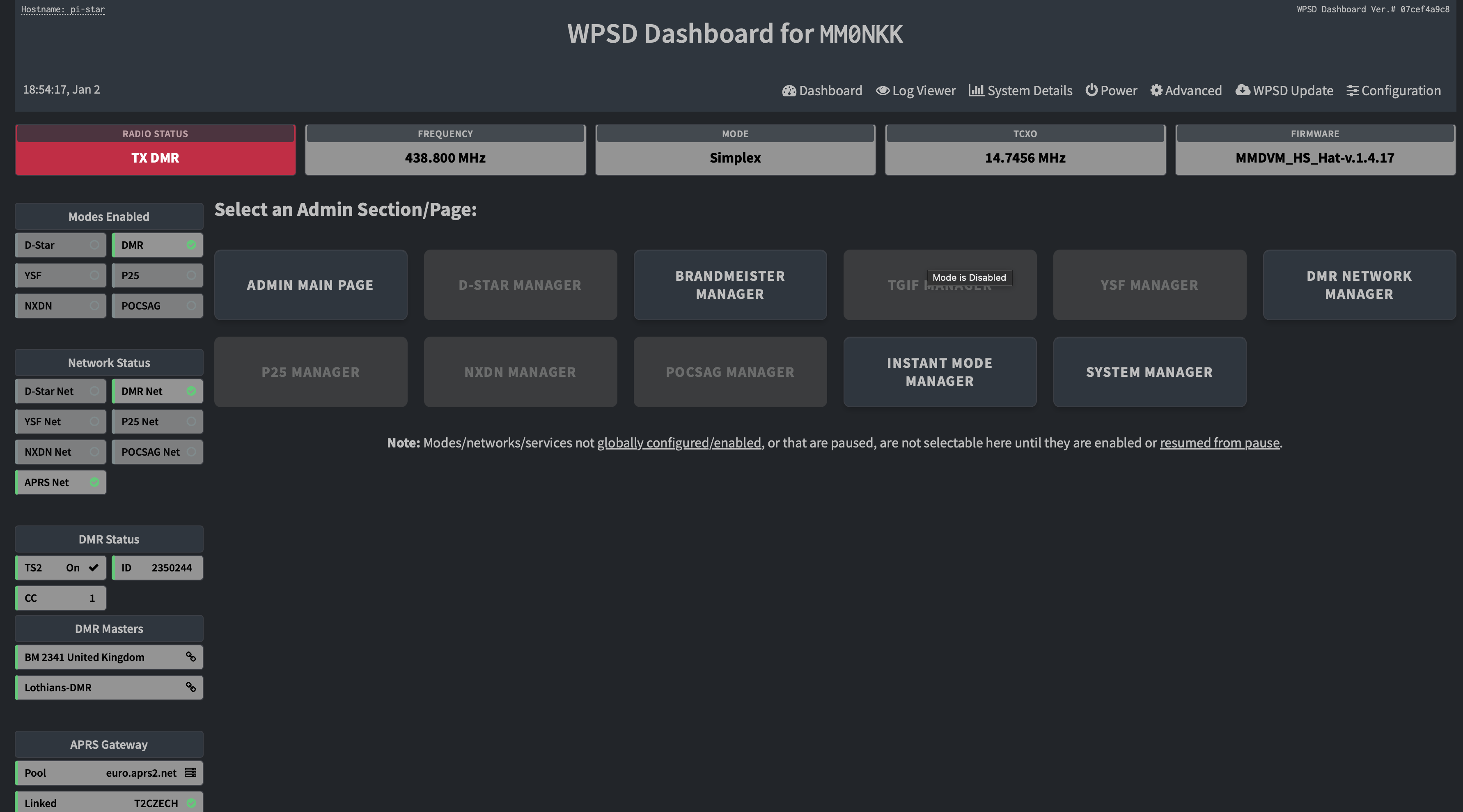
Task: Click the disabled POCSAG Manager button
Action: point(730,372)
